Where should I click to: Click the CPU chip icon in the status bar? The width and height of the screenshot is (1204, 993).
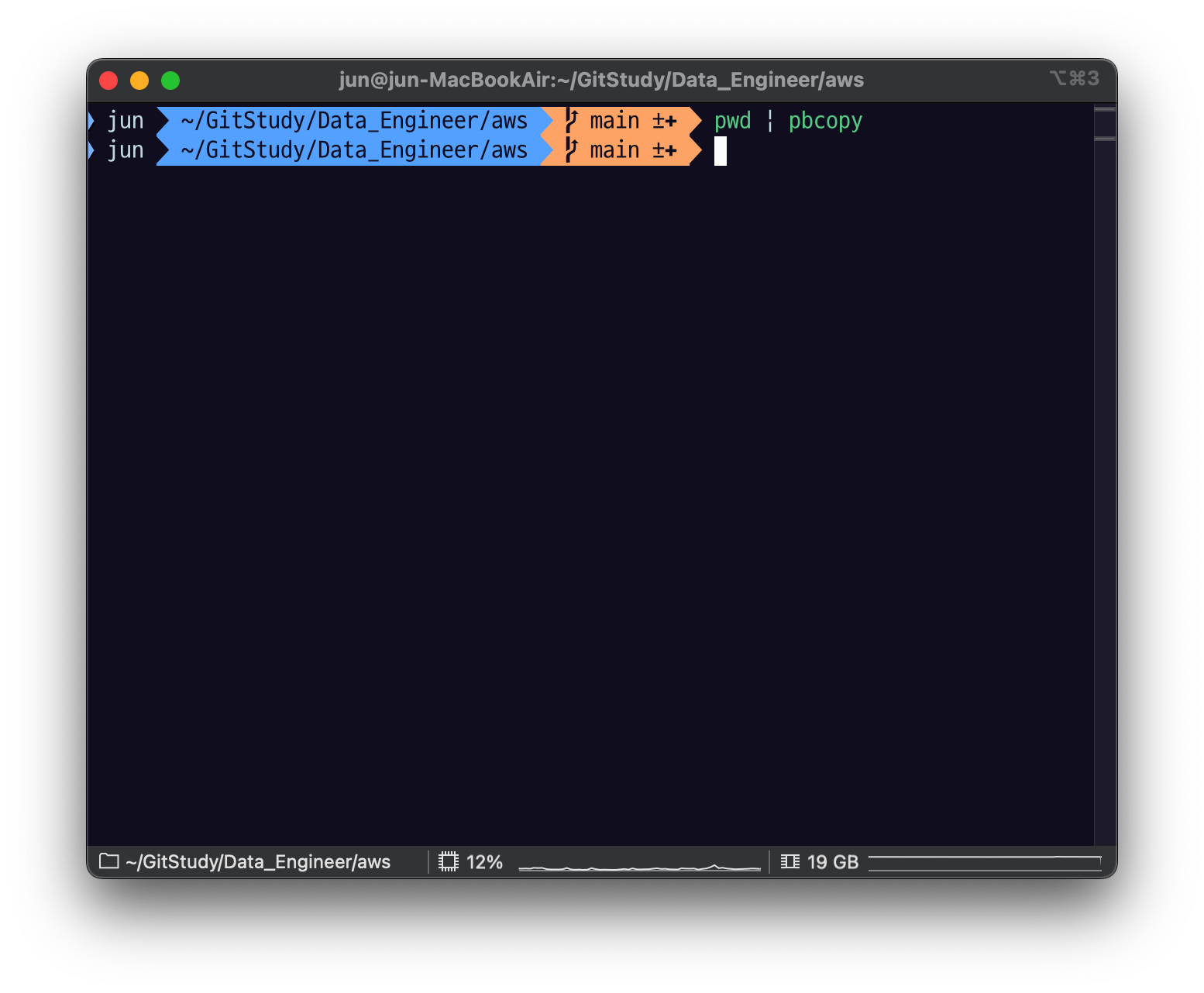[x=449, y=861]
